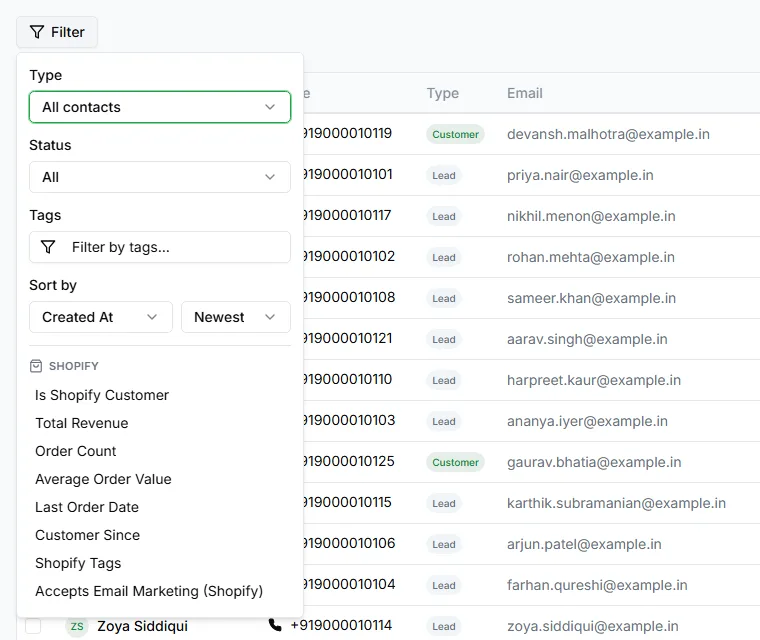Choose the Order Count filter option
760x640 pixels.
click(x=76, y=451)
